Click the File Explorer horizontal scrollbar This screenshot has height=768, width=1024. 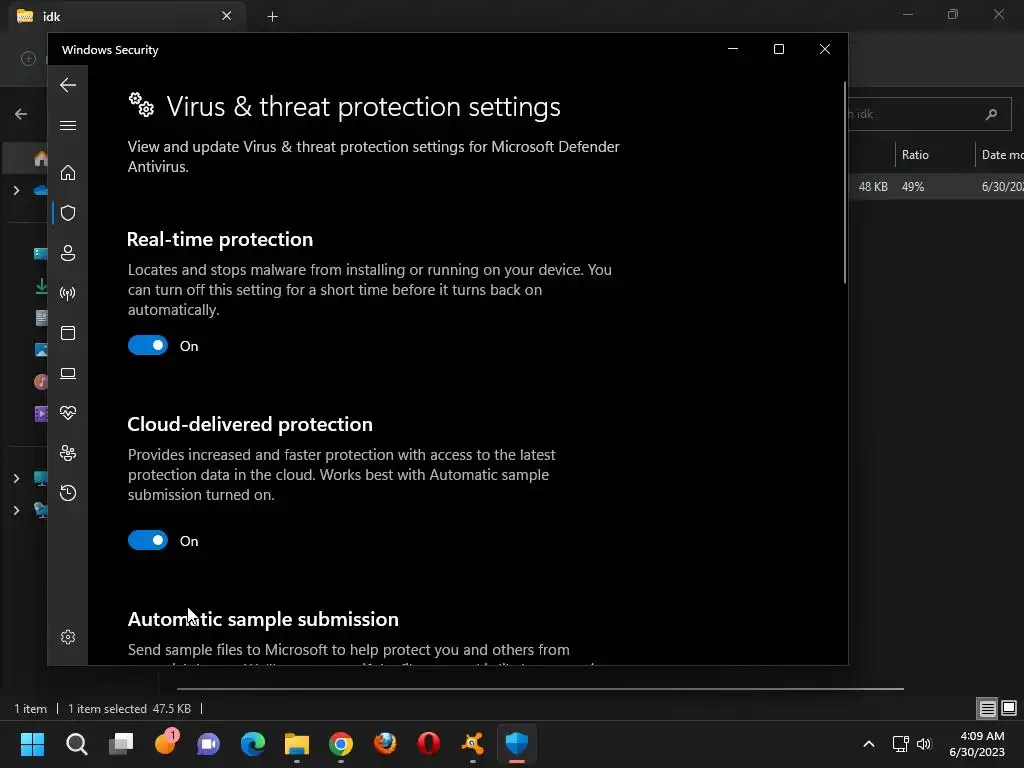click(x=540, y=688)
